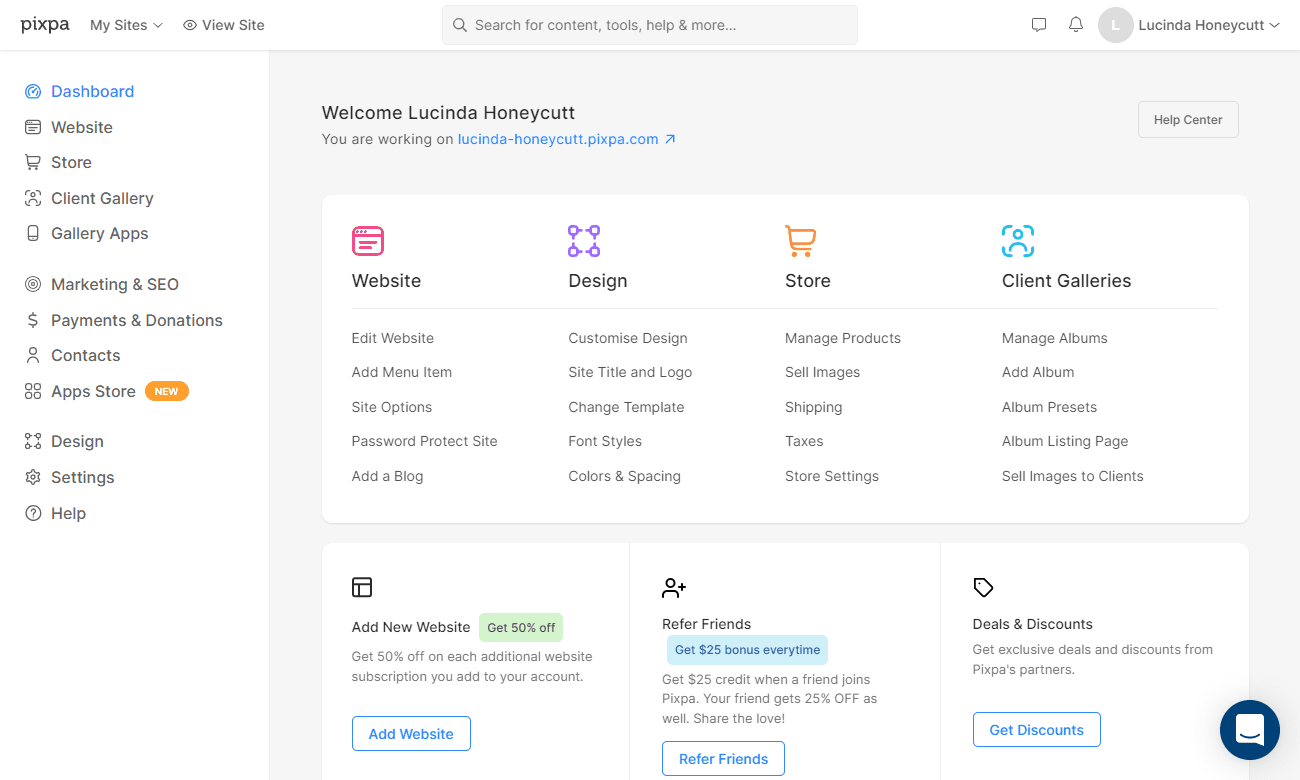Screen dimensions: 1300x780
Task: Click the Edit Website link
Action: click(393, 338)
